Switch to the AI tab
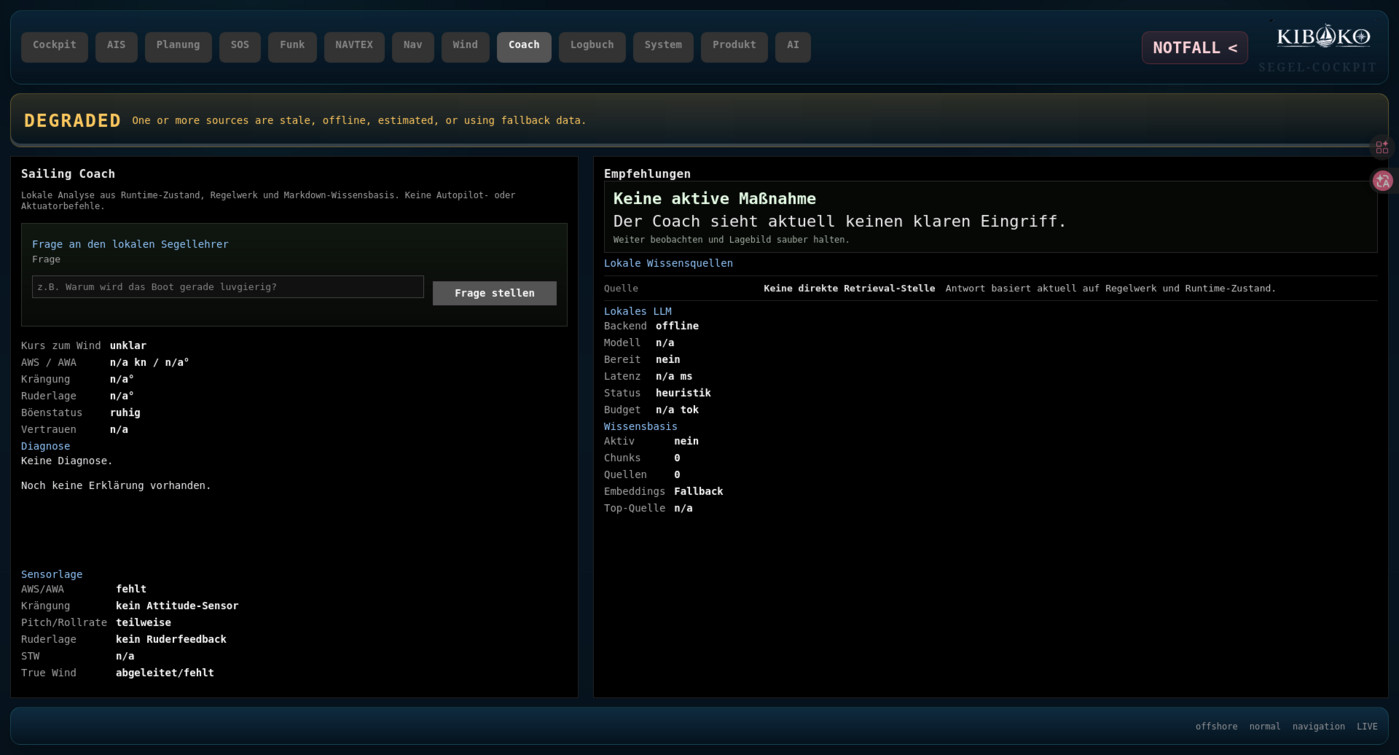 pyautogui.click(x=793, y=46)
